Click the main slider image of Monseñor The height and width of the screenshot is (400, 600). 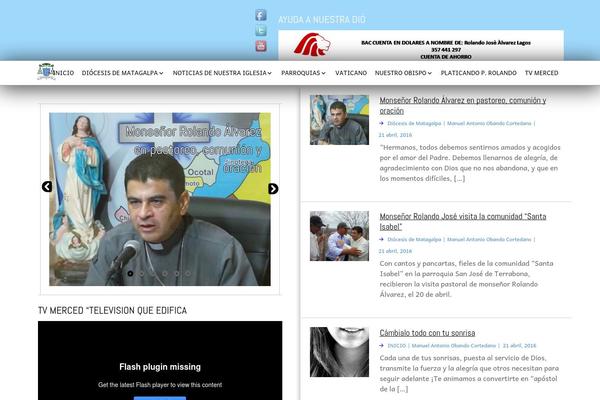(160, 199)
